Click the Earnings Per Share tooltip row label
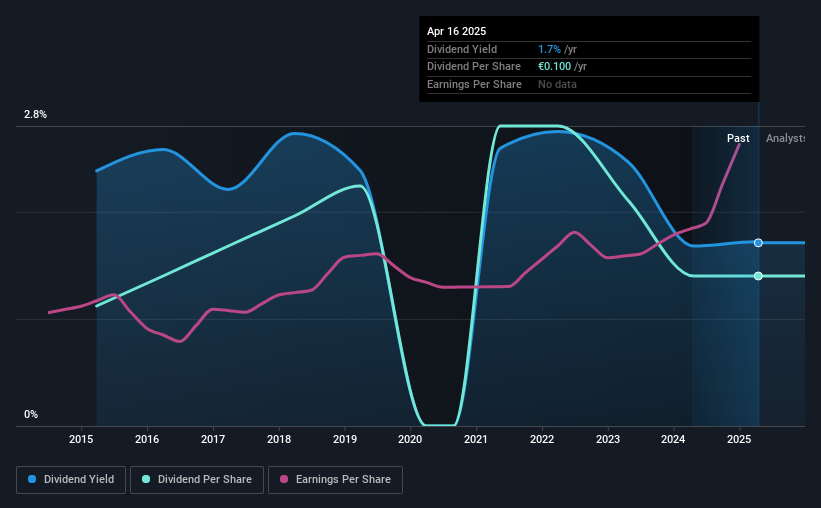Screen dimensions: 821x508 click(x=474, y=84)
